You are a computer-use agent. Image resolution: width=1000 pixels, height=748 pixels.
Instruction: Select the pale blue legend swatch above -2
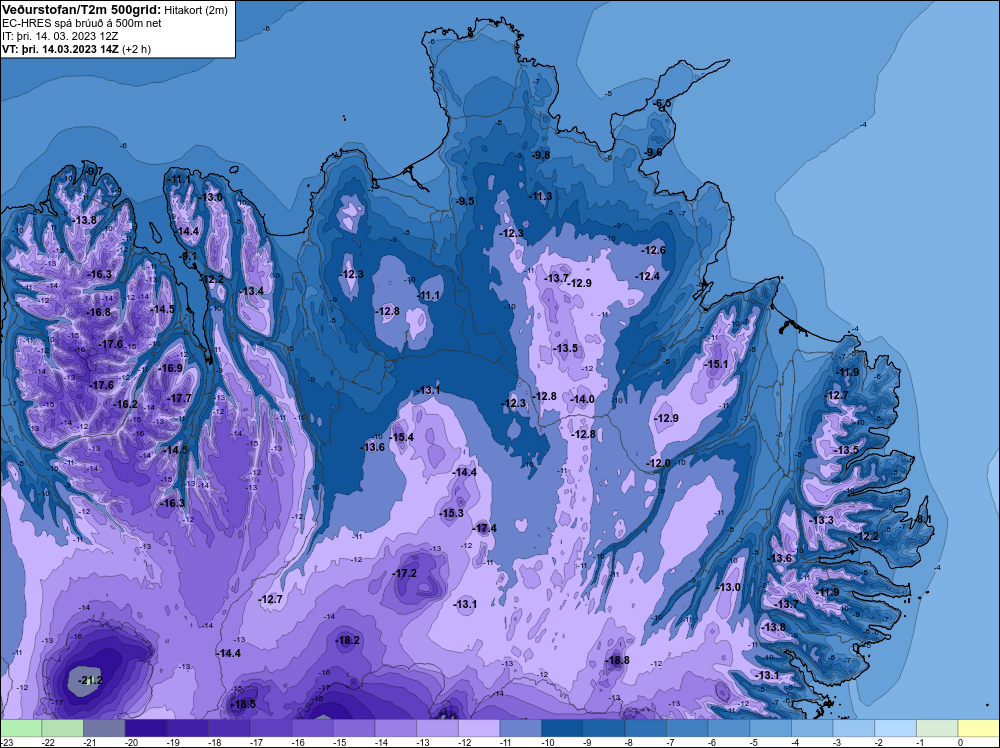[895, 728]
